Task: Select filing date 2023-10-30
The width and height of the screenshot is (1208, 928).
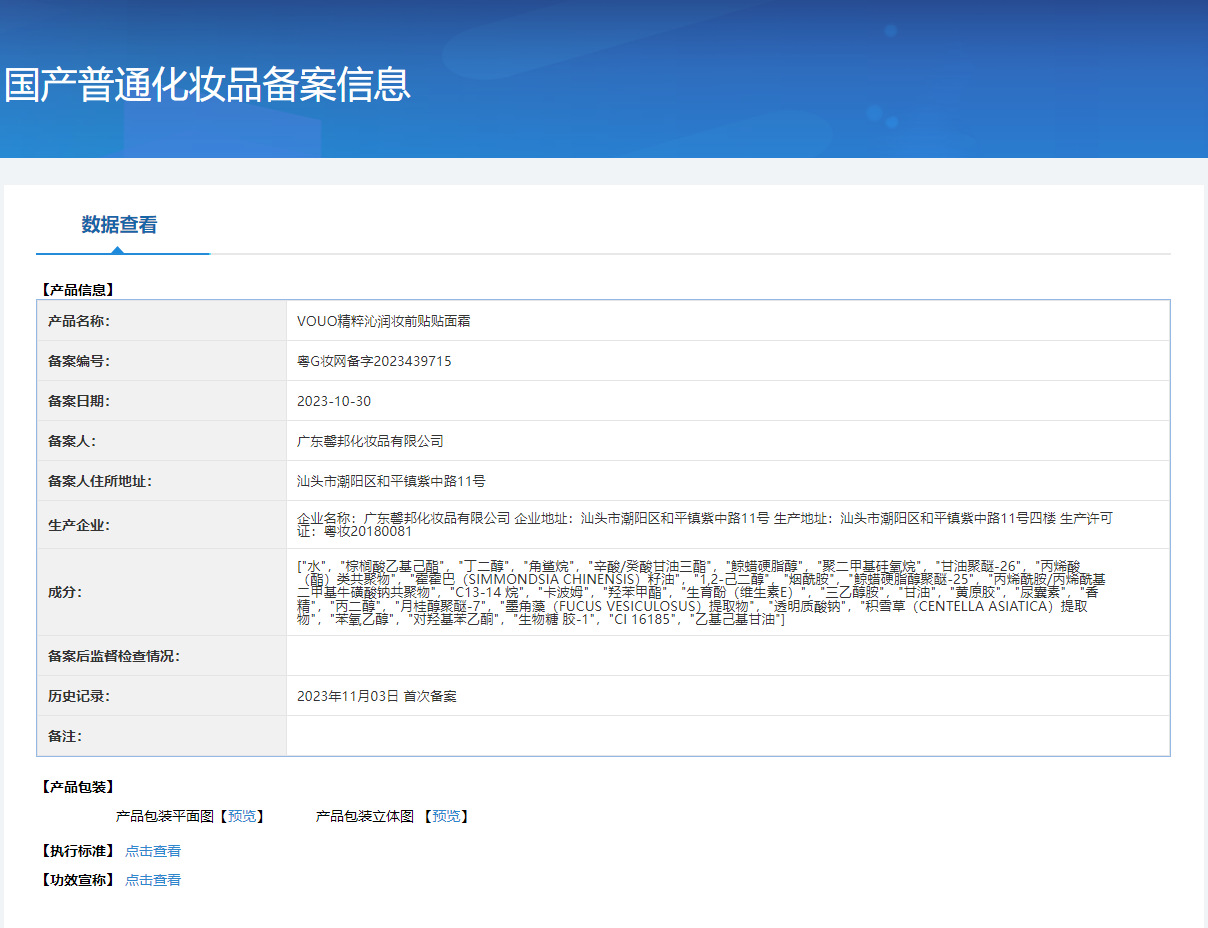Action: click(334, 401)
